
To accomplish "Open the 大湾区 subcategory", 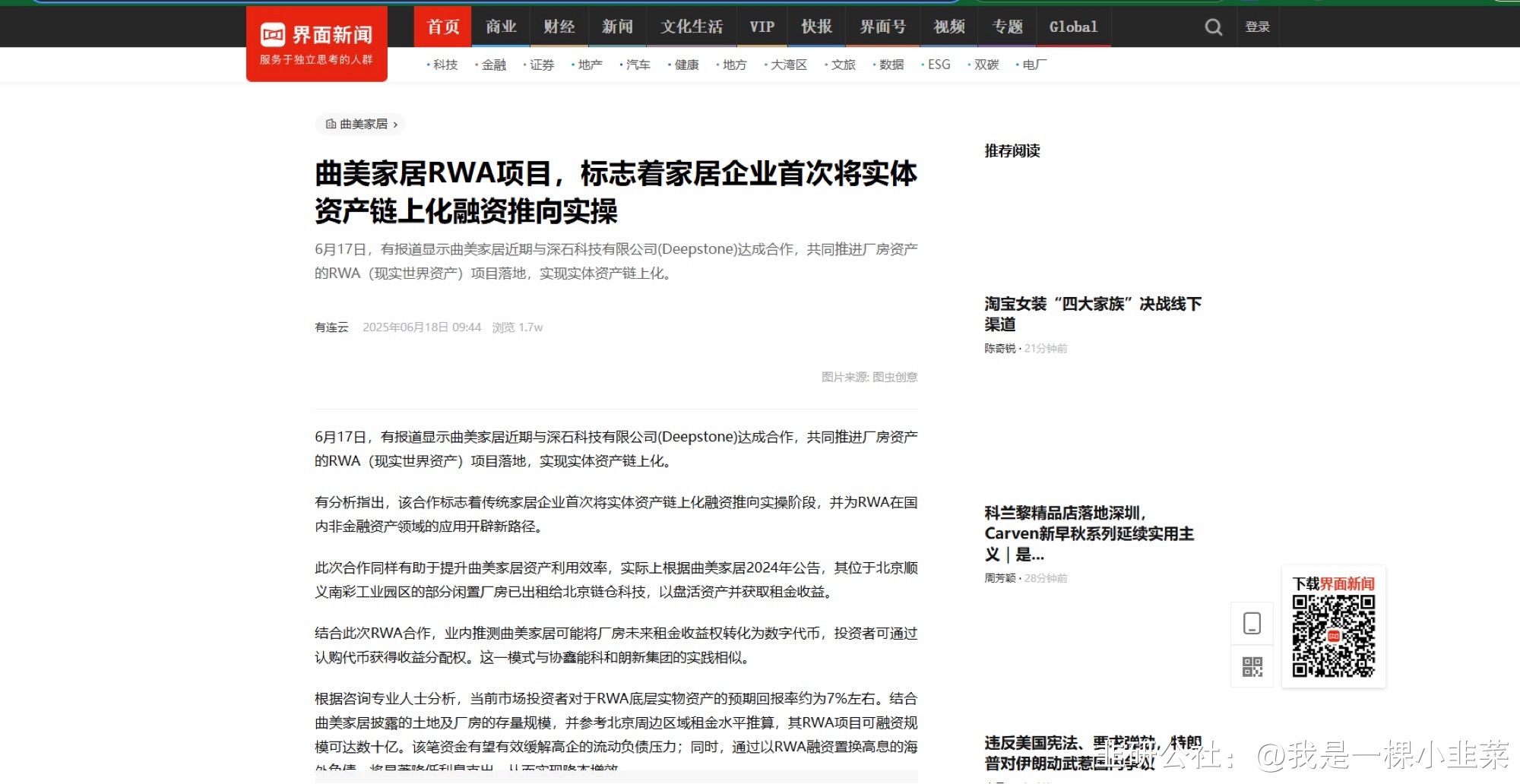I will pyautogui.click(x=788, y=65).
